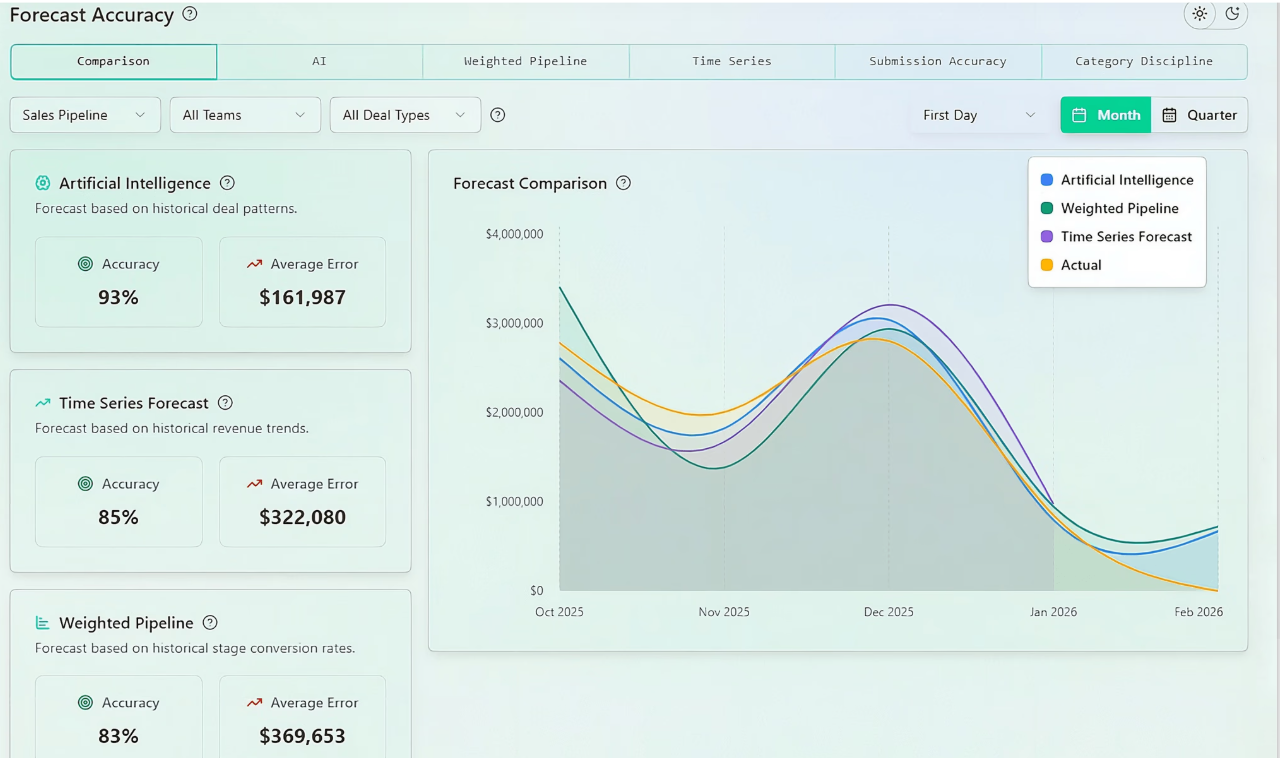Open the Weighted Pipeline tab

point(525,61)
